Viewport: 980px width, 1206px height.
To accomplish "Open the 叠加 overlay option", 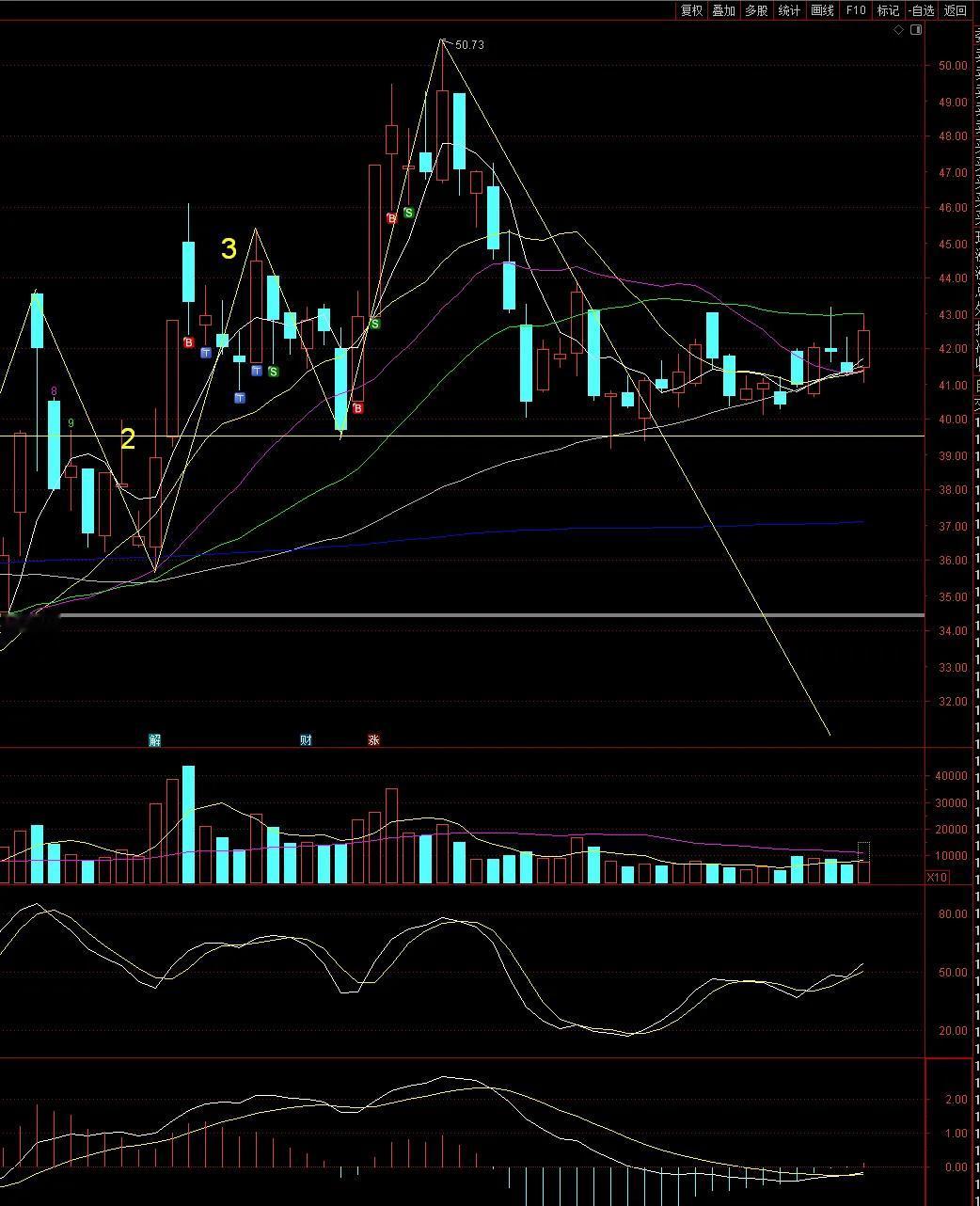I will tap(724, 10).
